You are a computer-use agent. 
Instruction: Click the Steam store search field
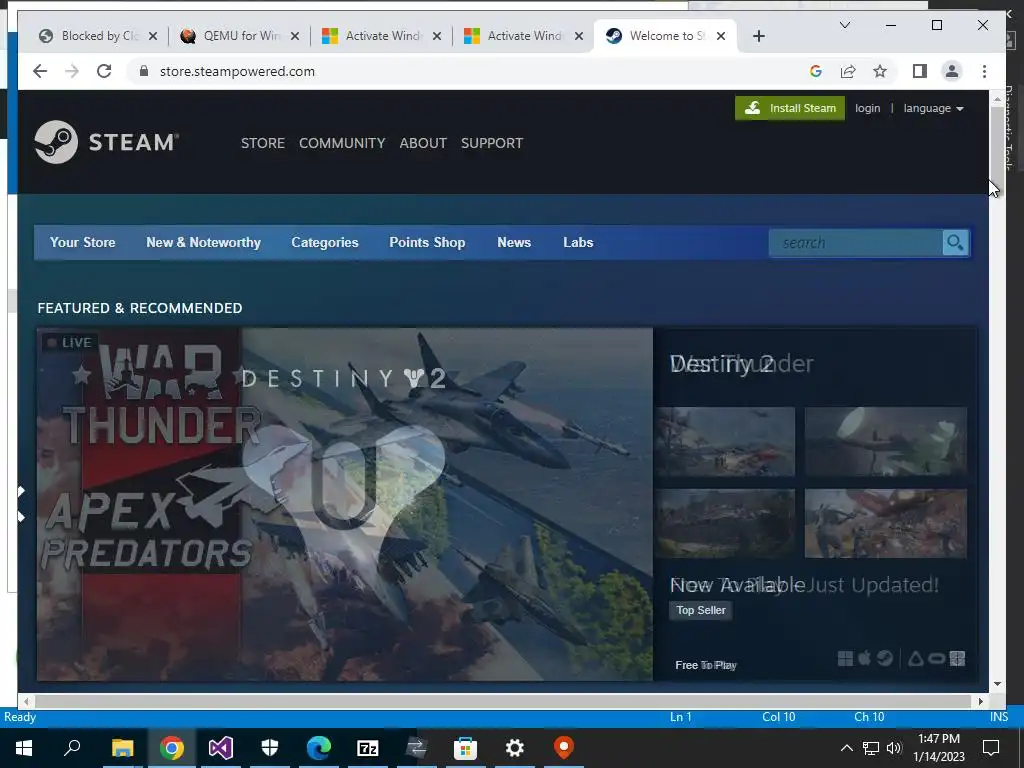coord(856,243)
